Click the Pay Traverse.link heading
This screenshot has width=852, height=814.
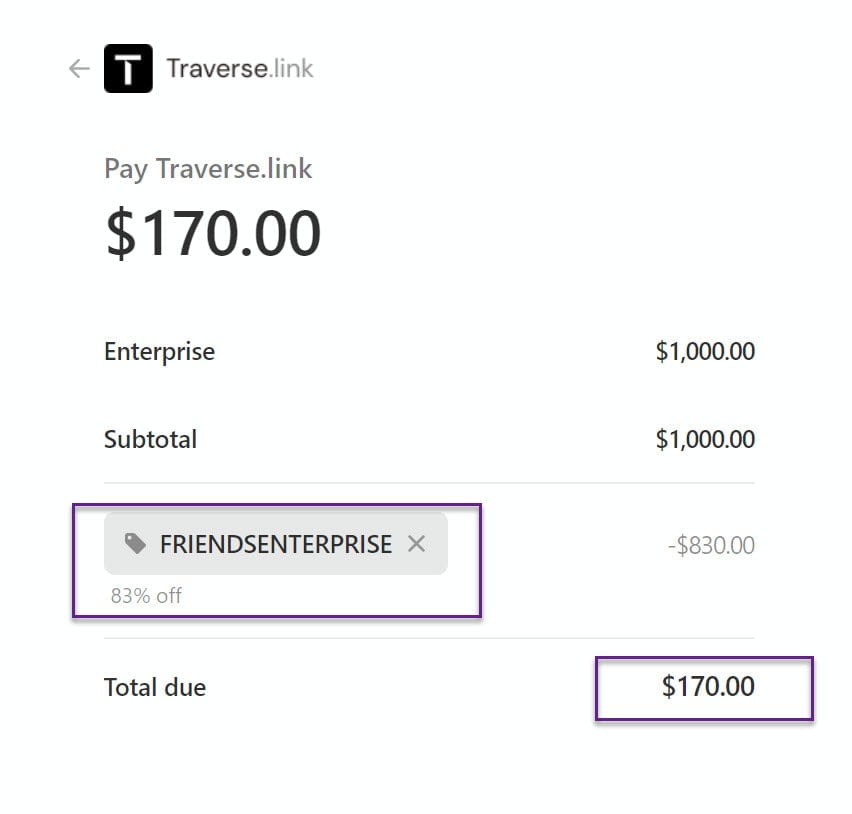point(208,168)
